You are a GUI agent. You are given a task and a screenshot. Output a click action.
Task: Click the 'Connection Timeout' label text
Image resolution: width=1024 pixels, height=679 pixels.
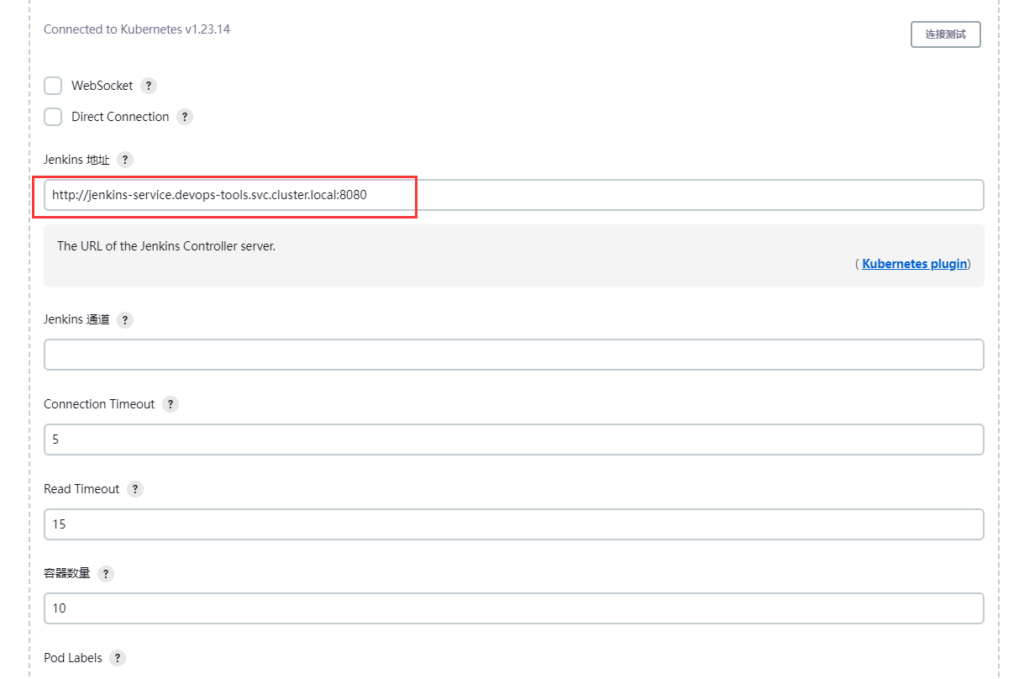[99, 404]
